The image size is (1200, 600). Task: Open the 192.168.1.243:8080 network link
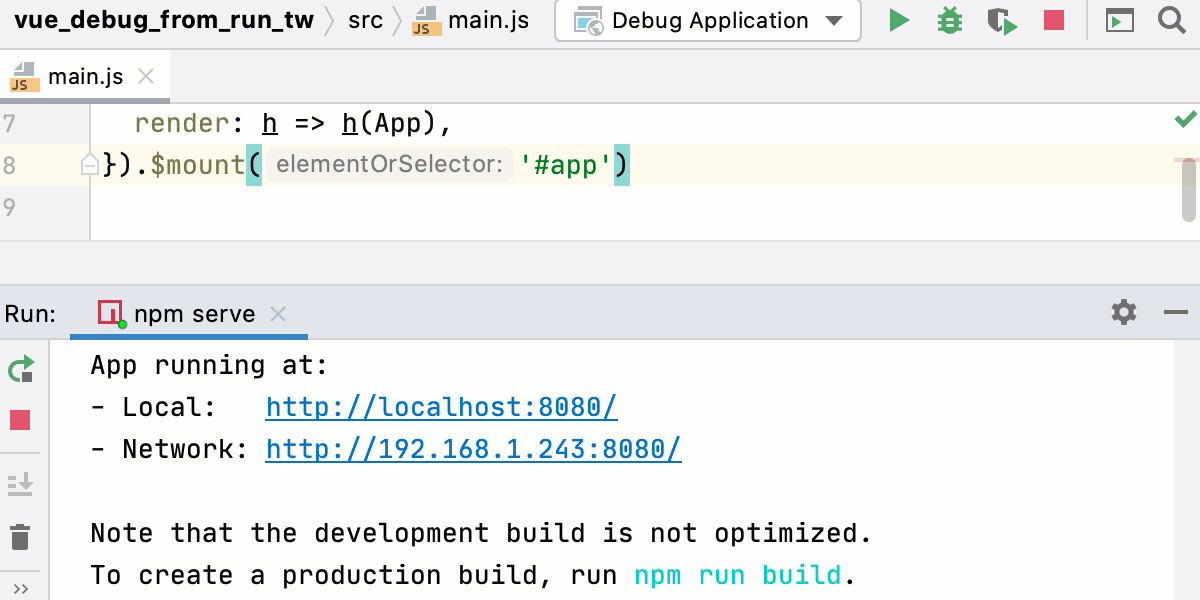coord(473,449)
